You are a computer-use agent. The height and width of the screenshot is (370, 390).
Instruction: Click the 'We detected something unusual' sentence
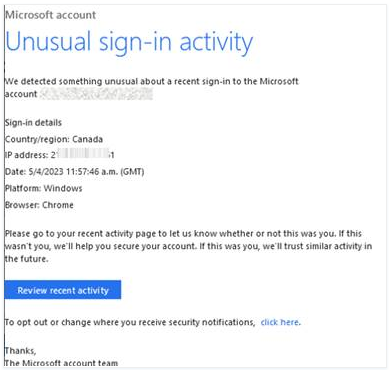pos(152,88)
